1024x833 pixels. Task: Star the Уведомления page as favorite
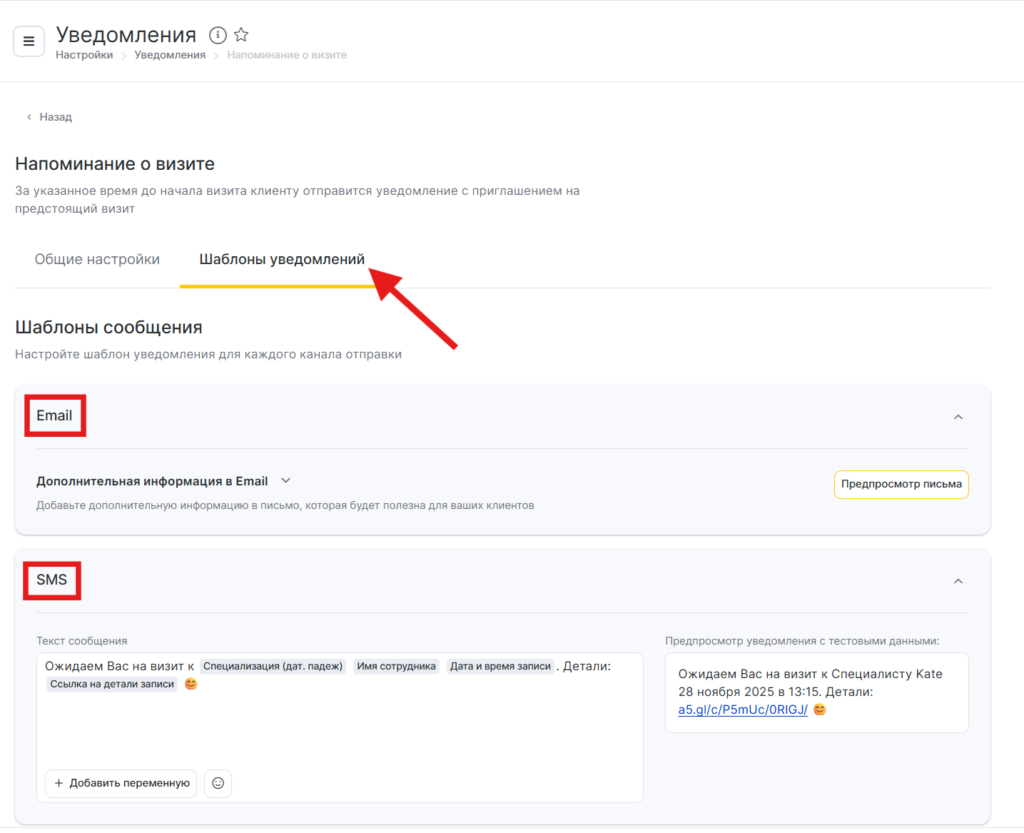click(241, 36)
